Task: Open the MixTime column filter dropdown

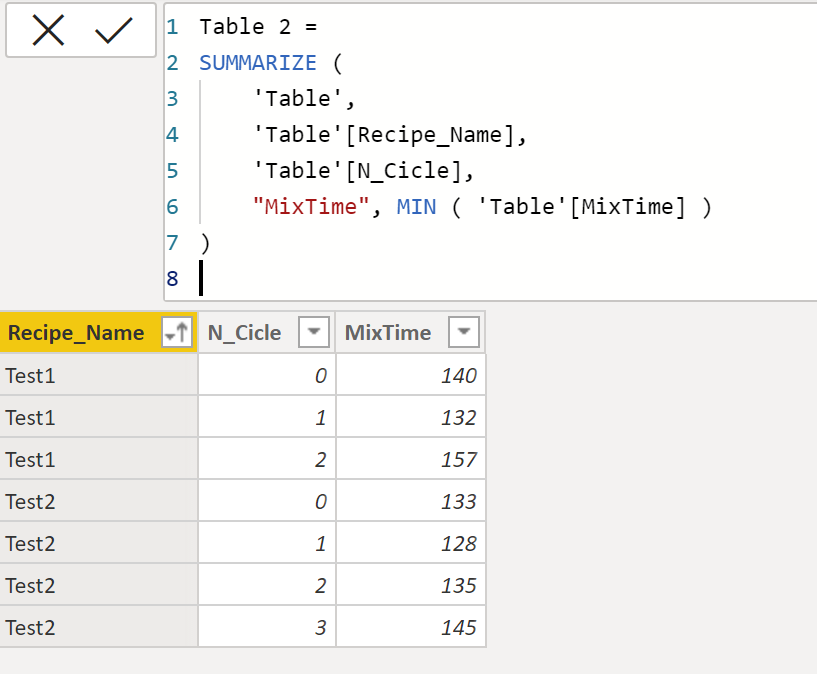Action: 464,332
